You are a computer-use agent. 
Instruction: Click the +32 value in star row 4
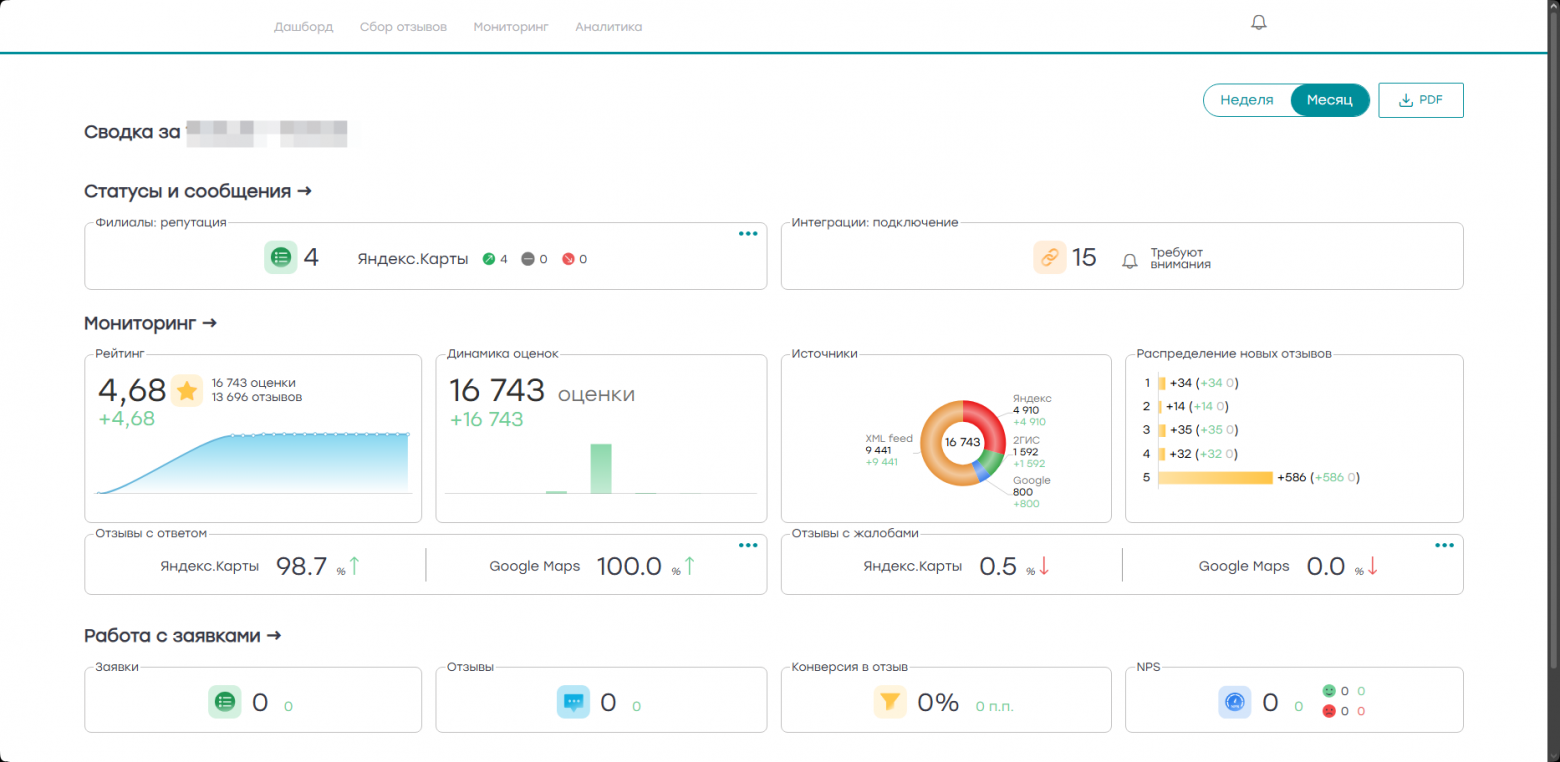1180,453
